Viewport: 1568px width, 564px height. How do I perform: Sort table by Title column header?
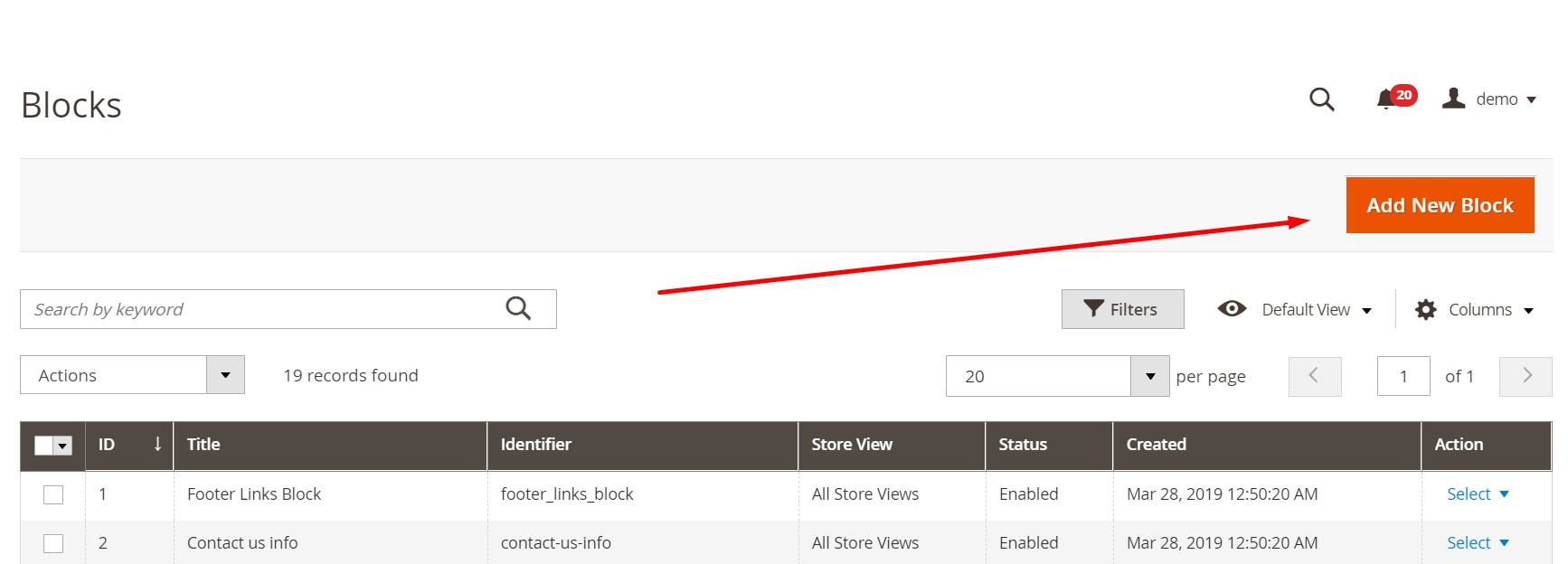203,445
